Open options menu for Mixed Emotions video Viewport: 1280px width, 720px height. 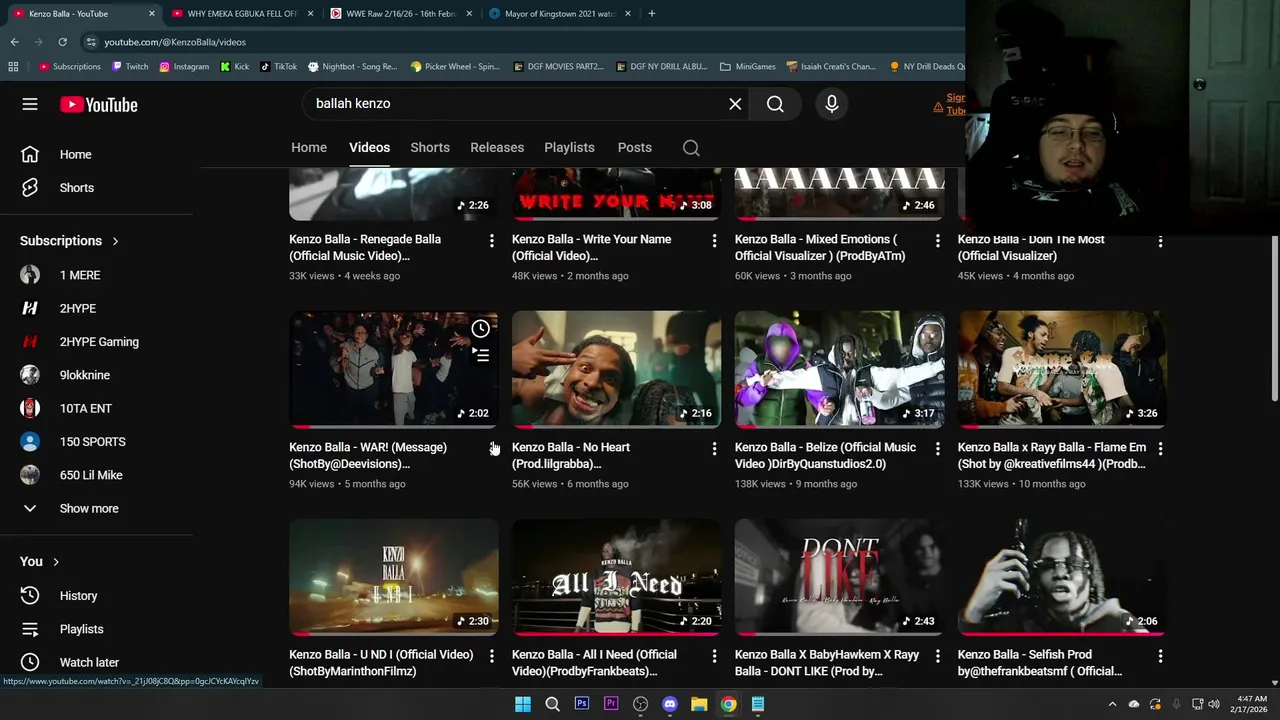coord(937,241)
